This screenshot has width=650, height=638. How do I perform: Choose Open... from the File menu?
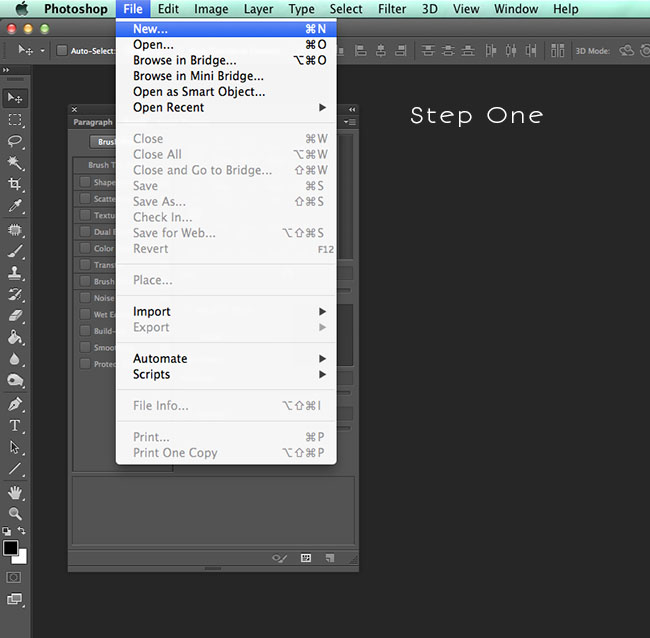pos(226,45)
